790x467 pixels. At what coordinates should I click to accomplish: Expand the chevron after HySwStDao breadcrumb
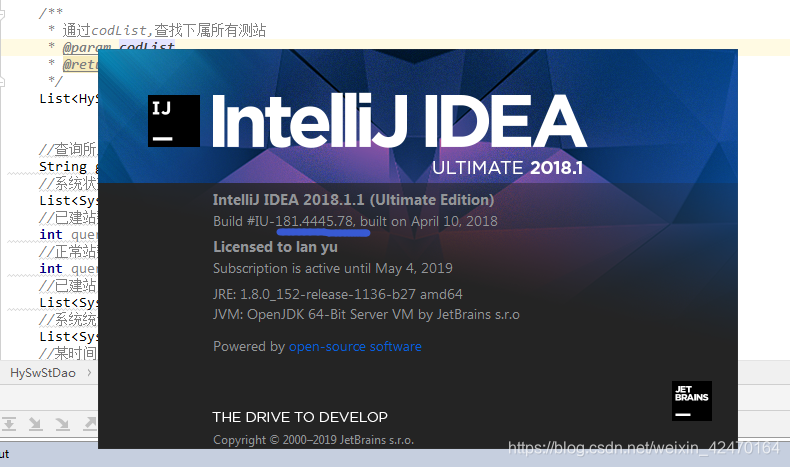(x=89, y=373)
